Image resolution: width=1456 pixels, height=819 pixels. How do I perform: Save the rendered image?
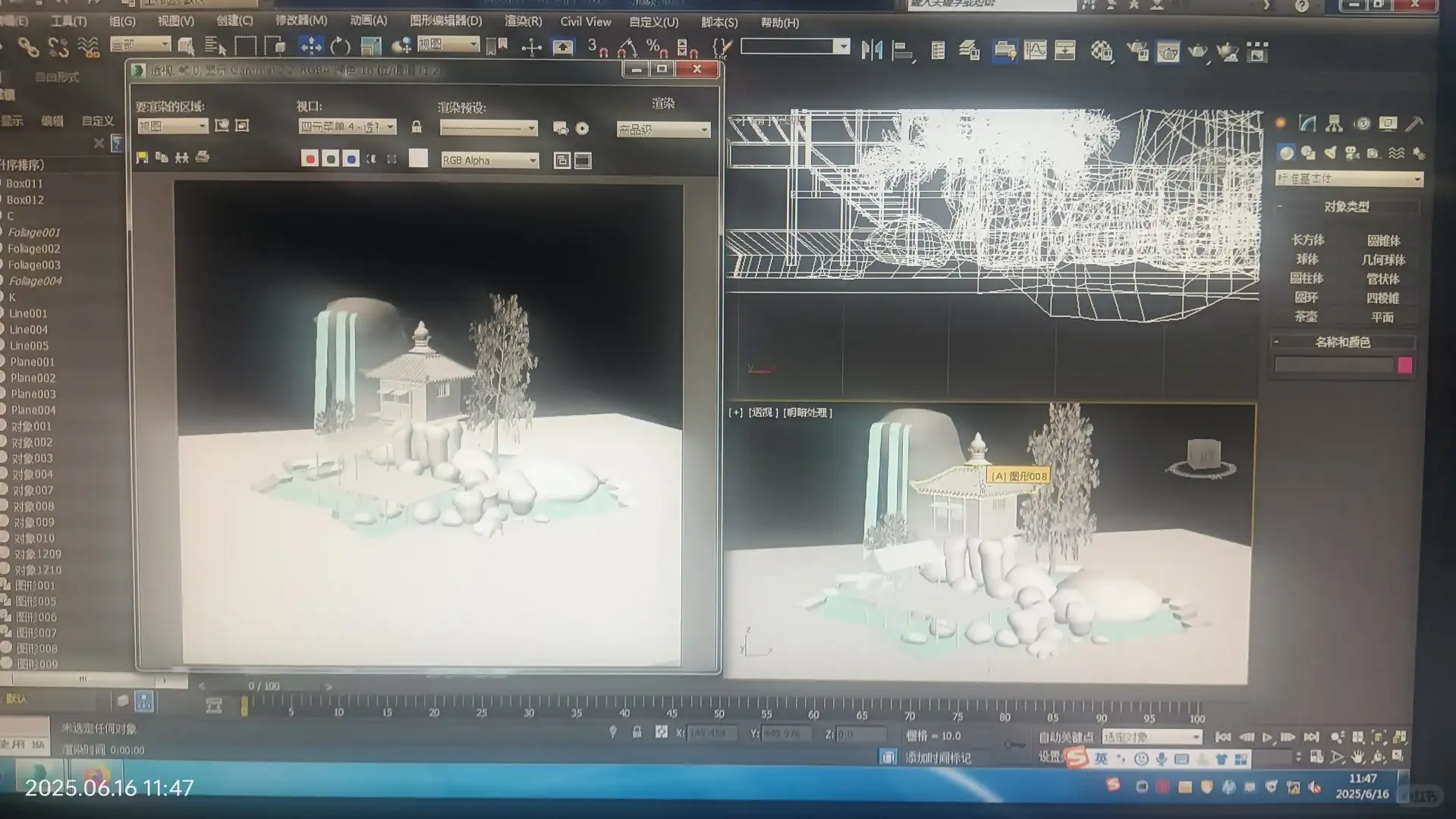[142, 158]
